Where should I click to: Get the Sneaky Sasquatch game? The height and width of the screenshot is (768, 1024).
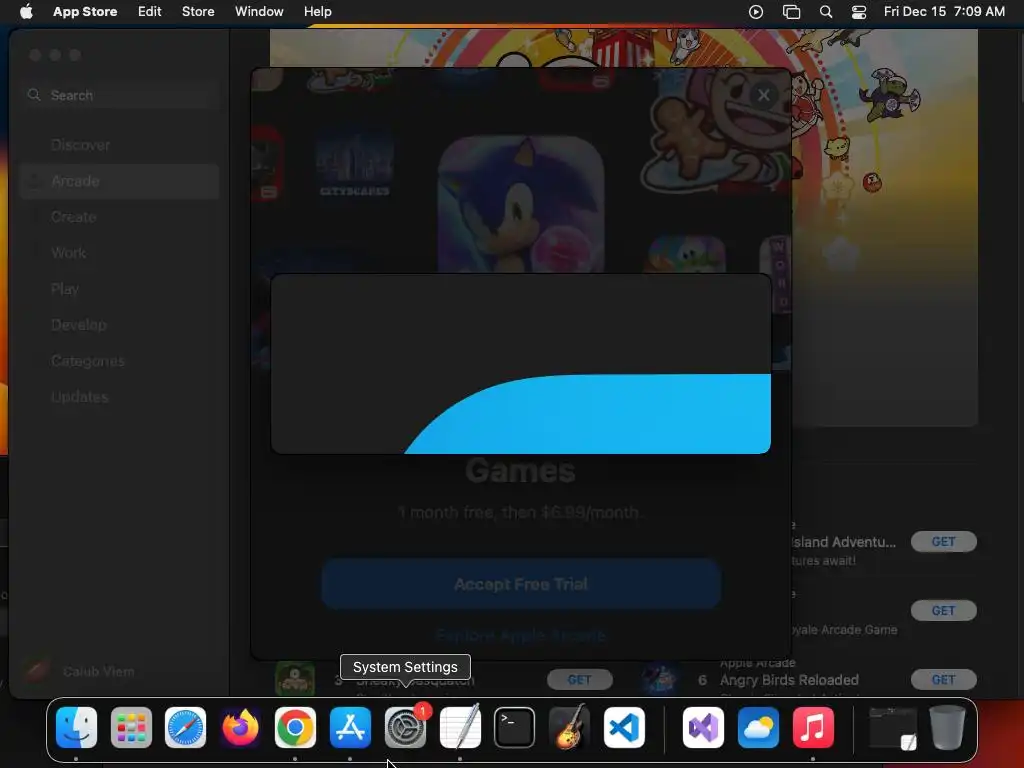click(579, 680)
